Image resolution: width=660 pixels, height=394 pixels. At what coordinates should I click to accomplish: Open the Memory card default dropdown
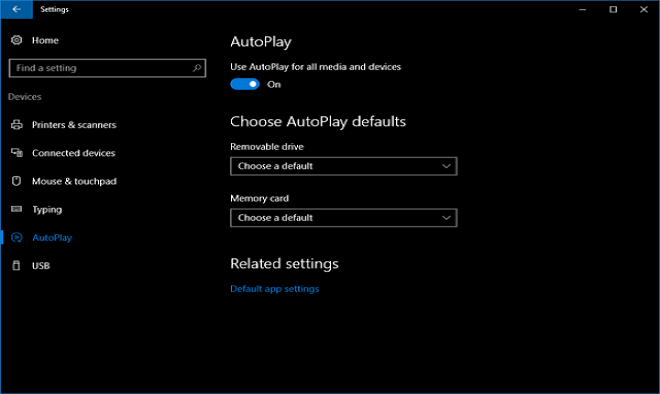pos(343,218)
